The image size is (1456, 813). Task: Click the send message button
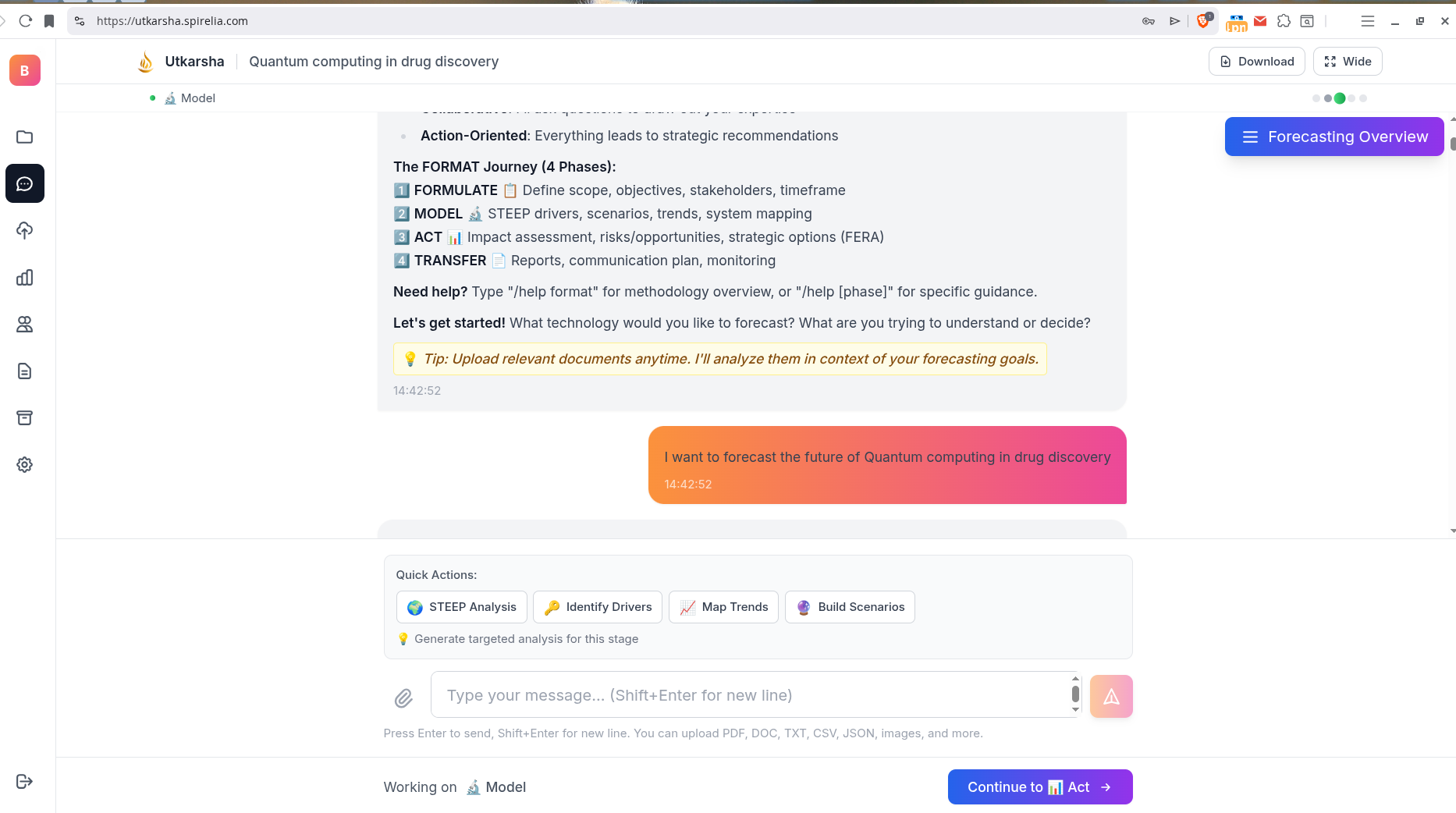(x=1111, y=696)
